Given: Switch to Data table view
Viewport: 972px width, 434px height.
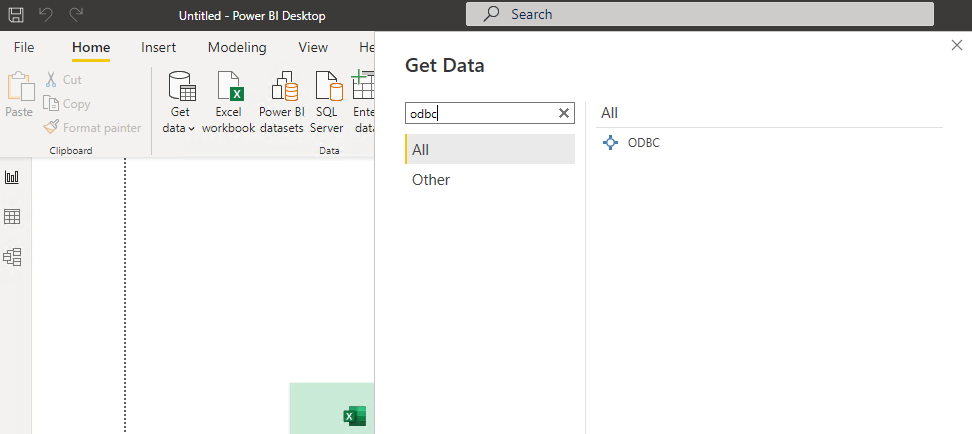Looking at the screenshot, I should point(13,217).
